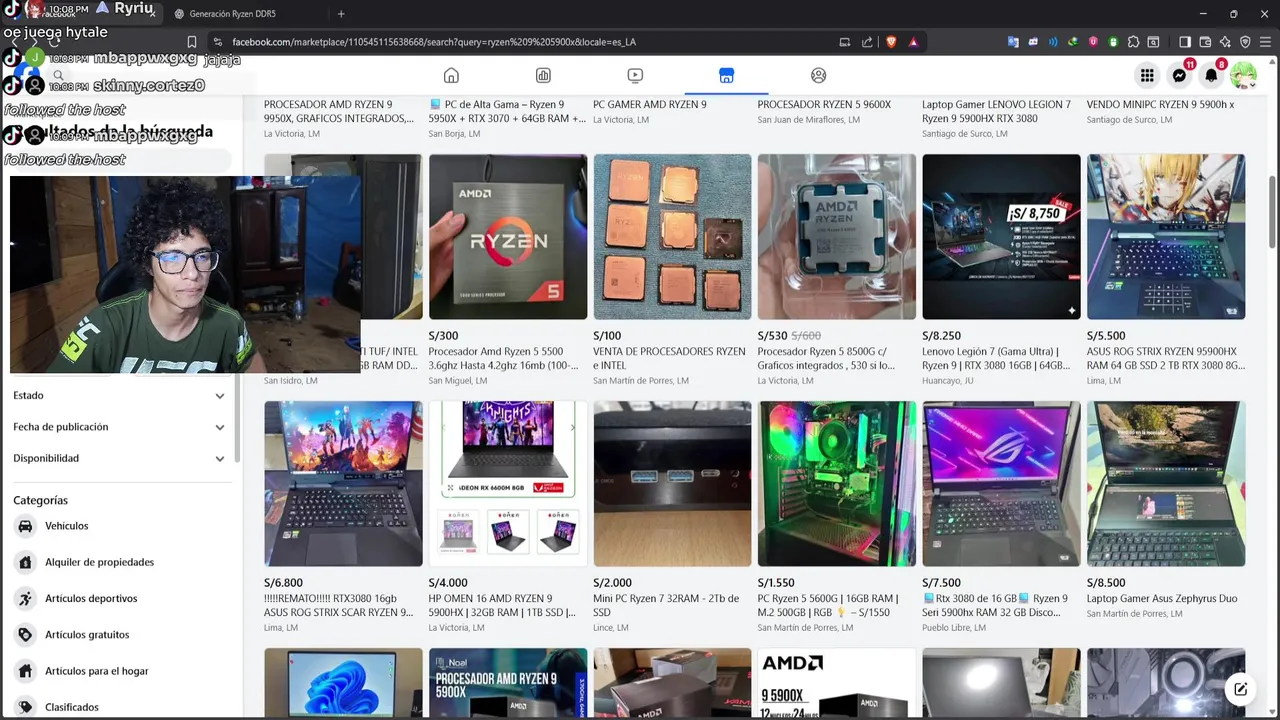Open a new browser tab

pyautogui.click(x=341, y=14)
